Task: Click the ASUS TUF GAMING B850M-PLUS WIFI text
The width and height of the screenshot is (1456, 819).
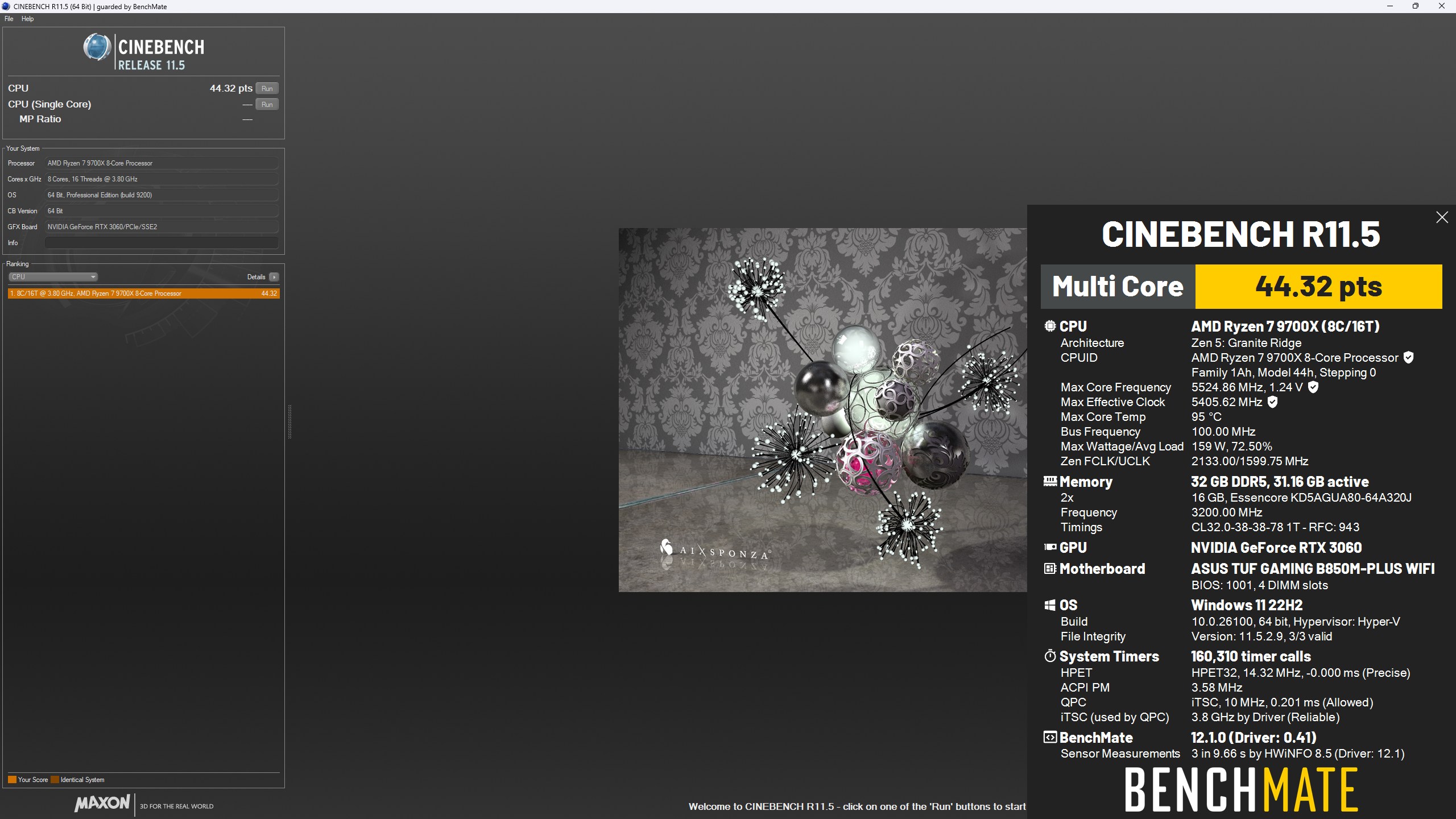Action: (1313, 569)
